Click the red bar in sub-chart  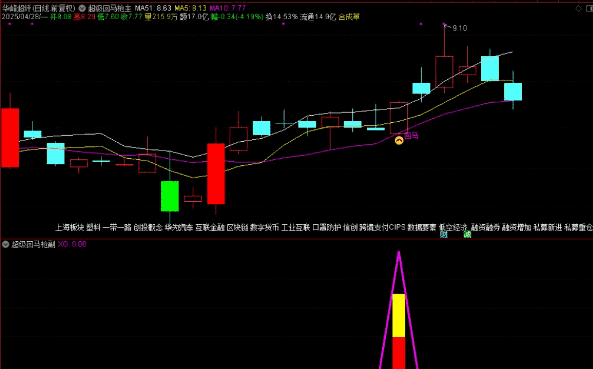click(x=399, y=353)
